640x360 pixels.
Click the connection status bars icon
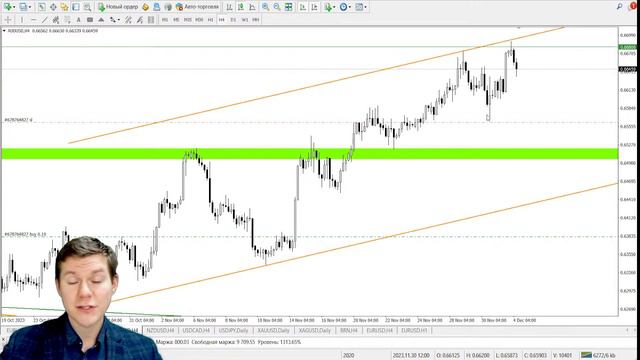pos(587,355)
